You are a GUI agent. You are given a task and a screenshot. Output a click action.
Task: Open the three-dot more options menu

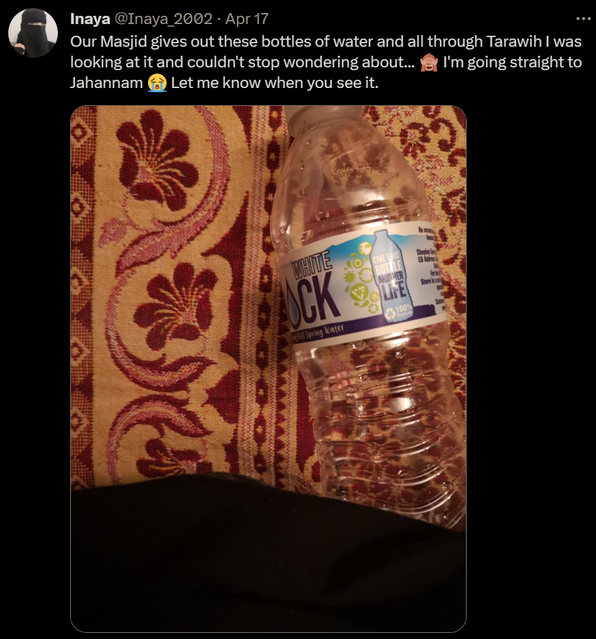(x=583, y=19)
